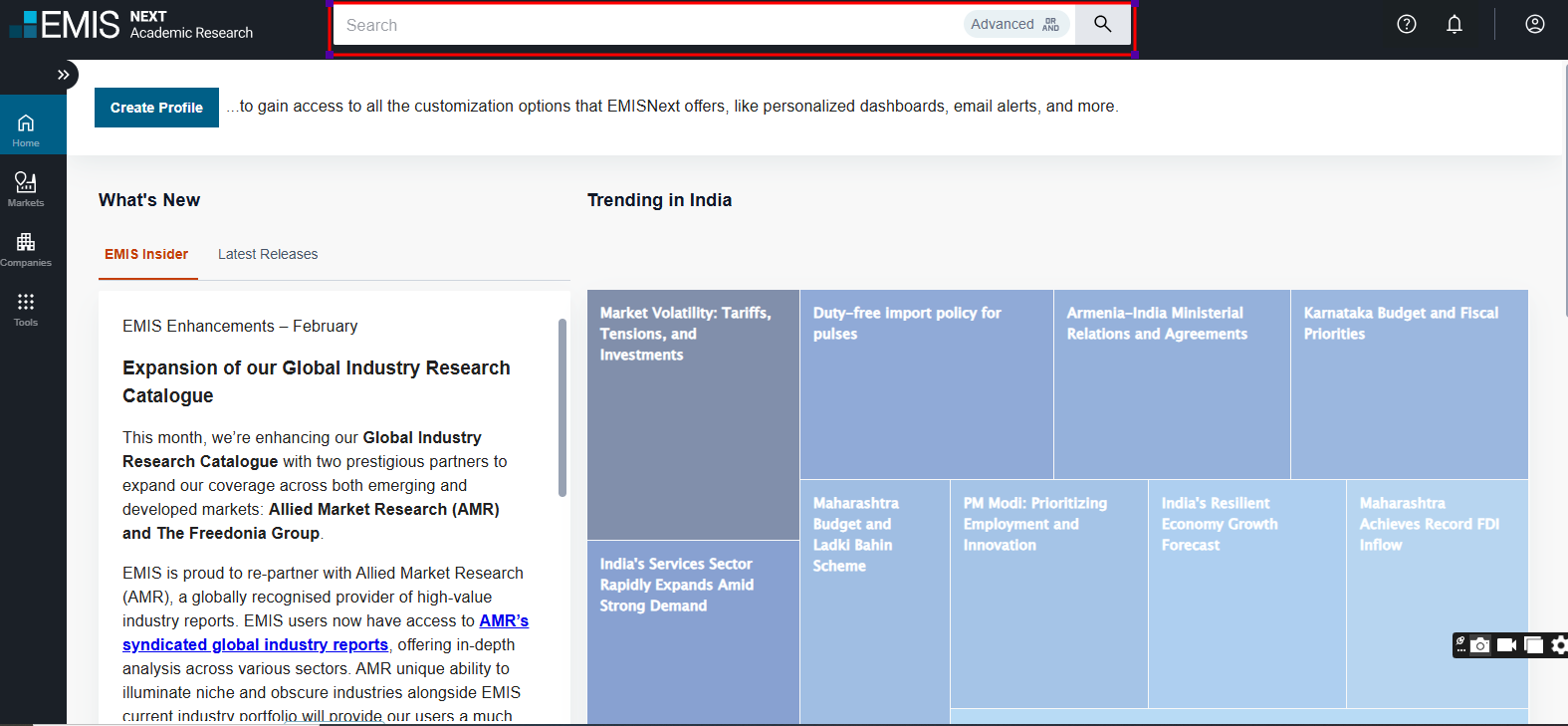Click the What's New panel scrollbar

562,408
